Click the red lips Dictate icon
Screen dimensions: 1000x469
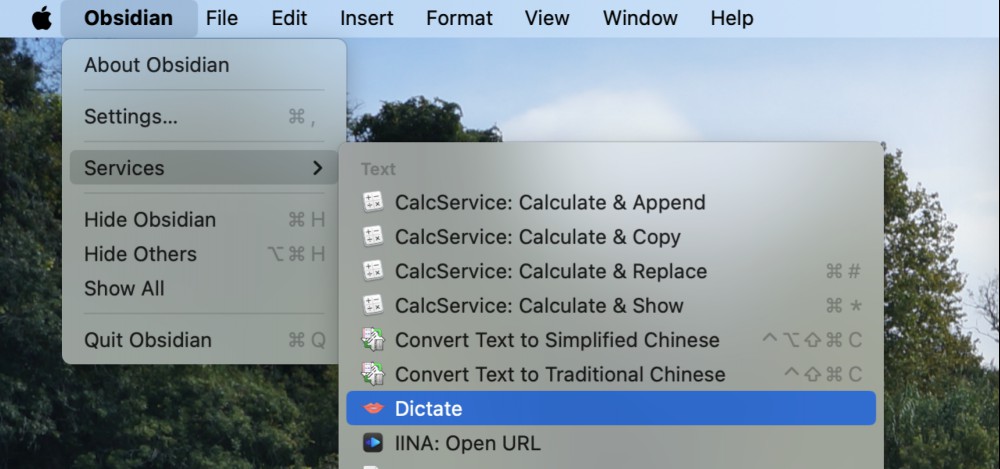click(373, 408)
